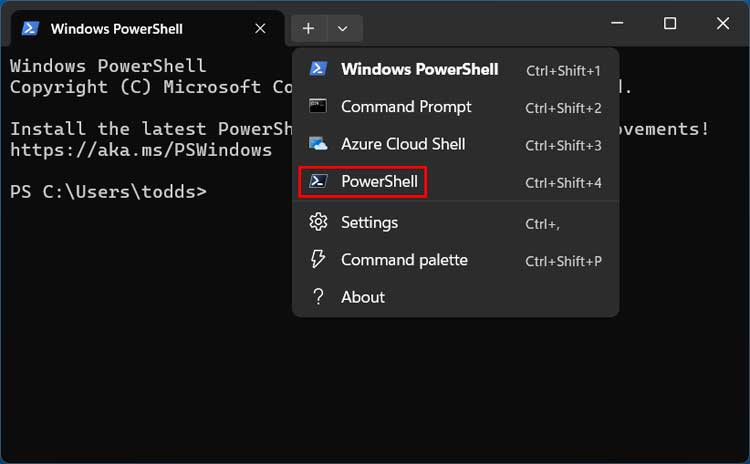Click the Ctrl+Shift+P shortcut label
Screen dimensions: 750x464
click(x=563, y=261)
